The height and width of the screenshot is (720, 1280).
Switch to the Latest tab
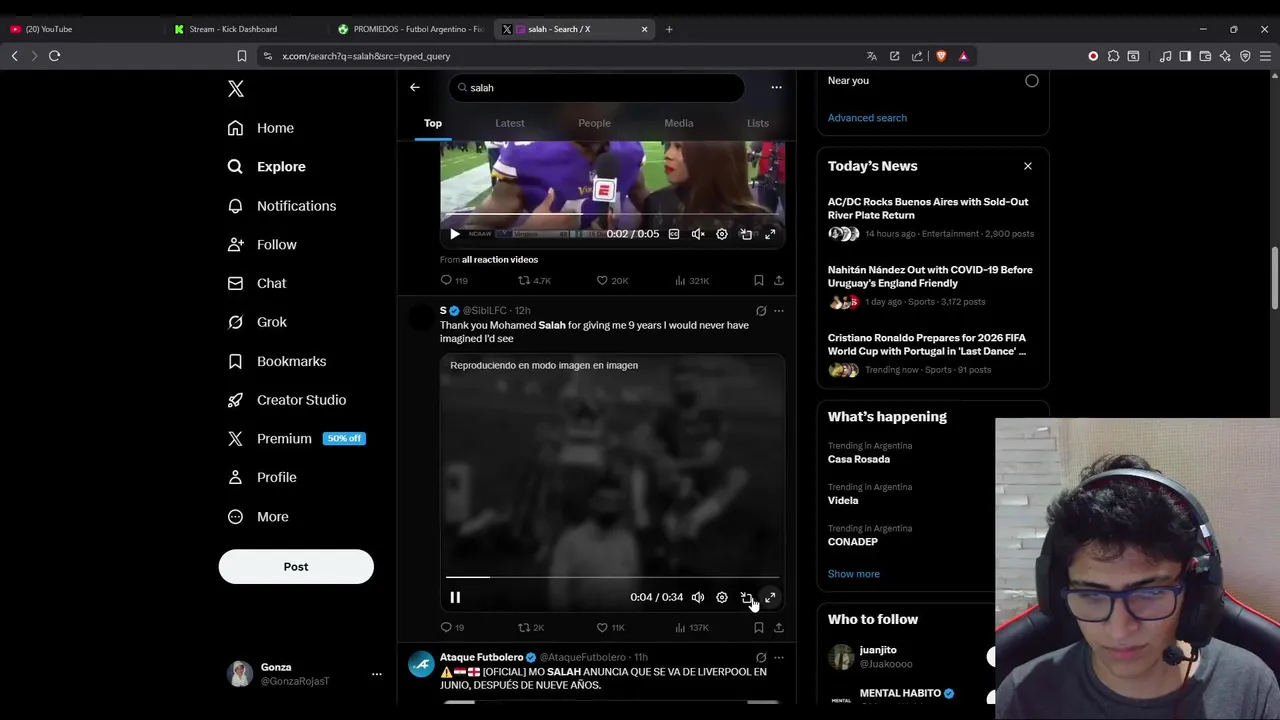click(x=510, y=123)
